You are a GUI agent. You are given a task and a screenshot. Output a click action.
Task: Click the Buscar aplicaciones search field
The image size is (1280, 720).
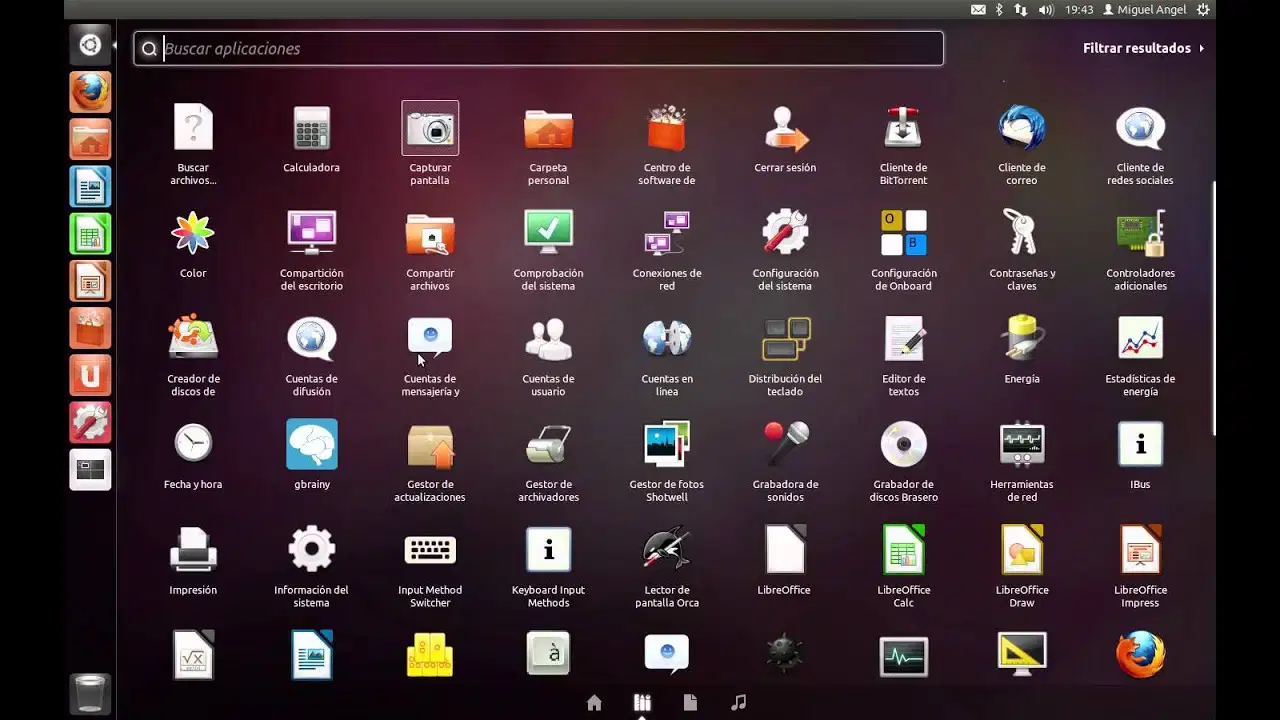click(538, 48)
